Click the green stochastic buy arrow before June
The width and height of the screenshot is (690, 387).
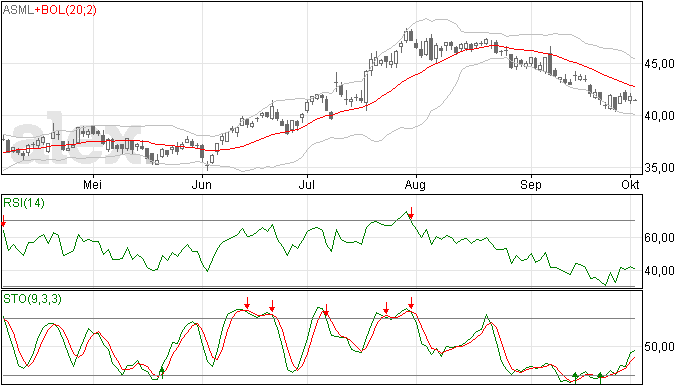(162, 372)
